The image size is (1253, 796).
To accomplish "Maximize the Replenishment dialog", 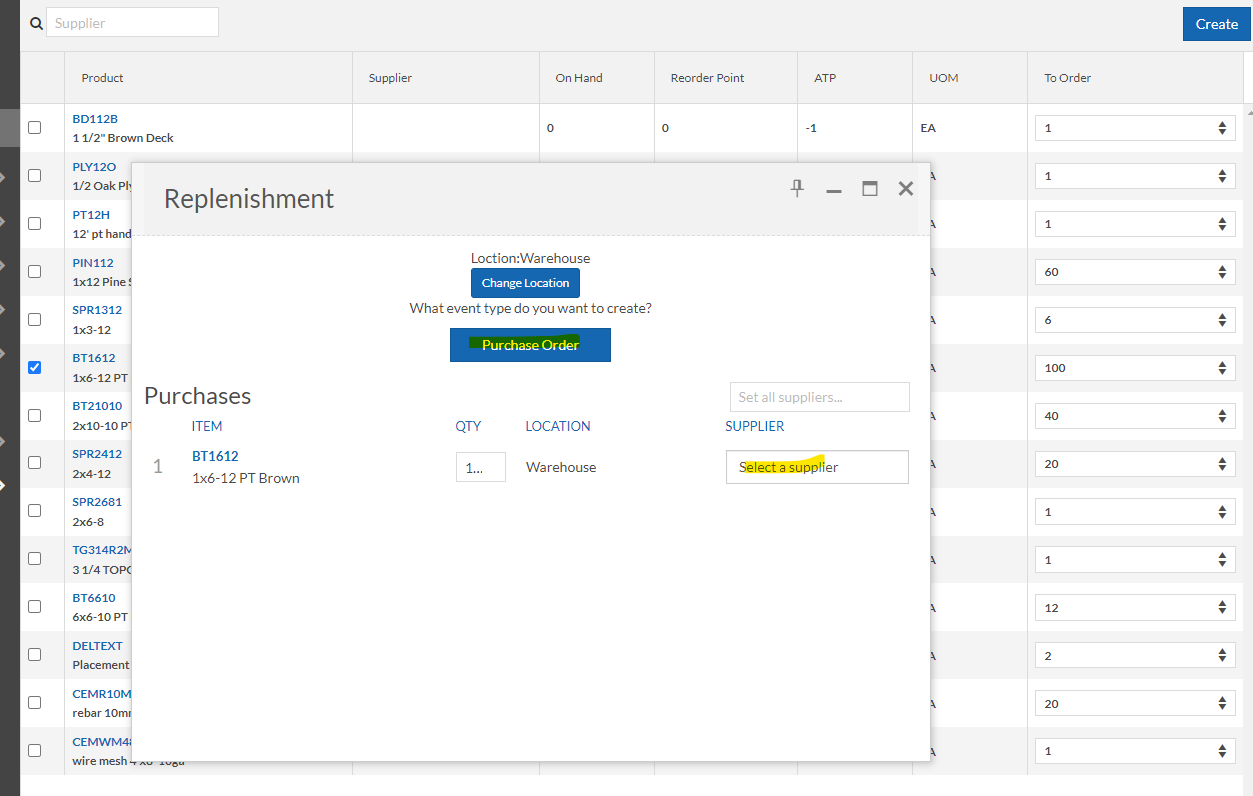I will 870,188.
